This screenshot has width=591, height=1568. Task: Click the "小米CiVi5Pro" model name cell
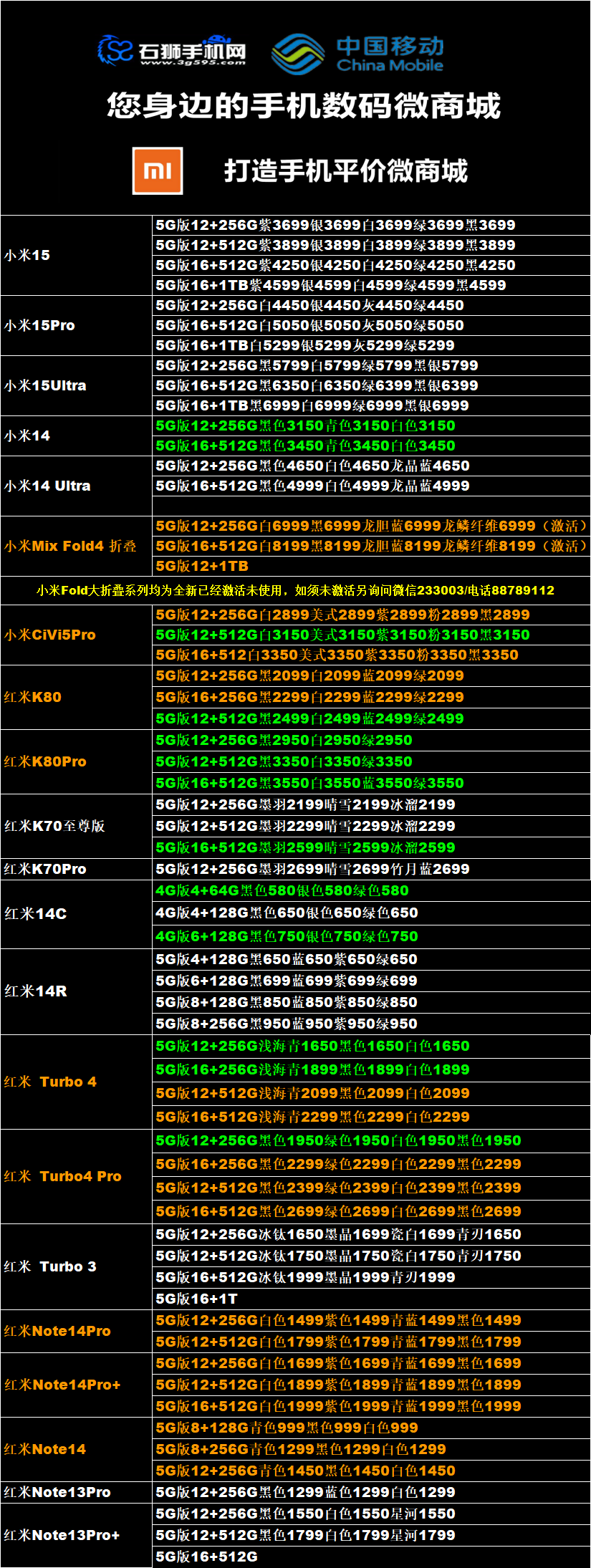[77, 635]
